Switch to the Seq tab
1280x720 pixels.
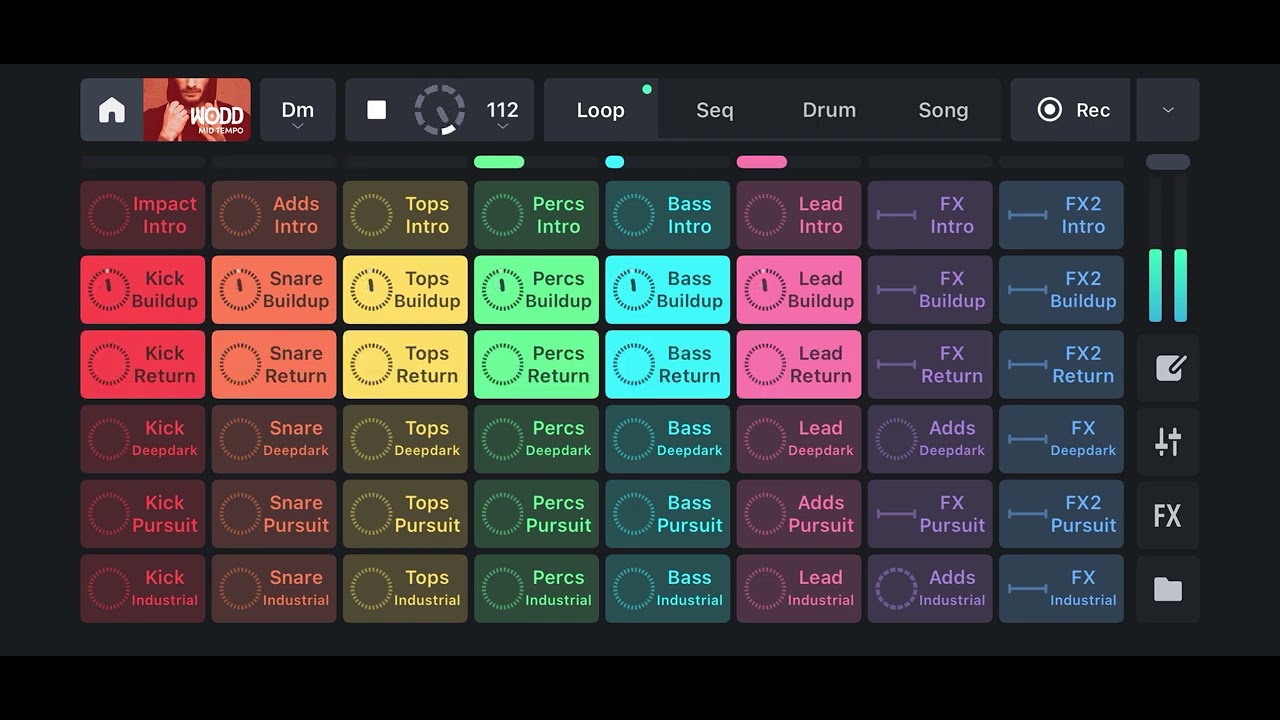pyautogui.click(x=715, y=110)
